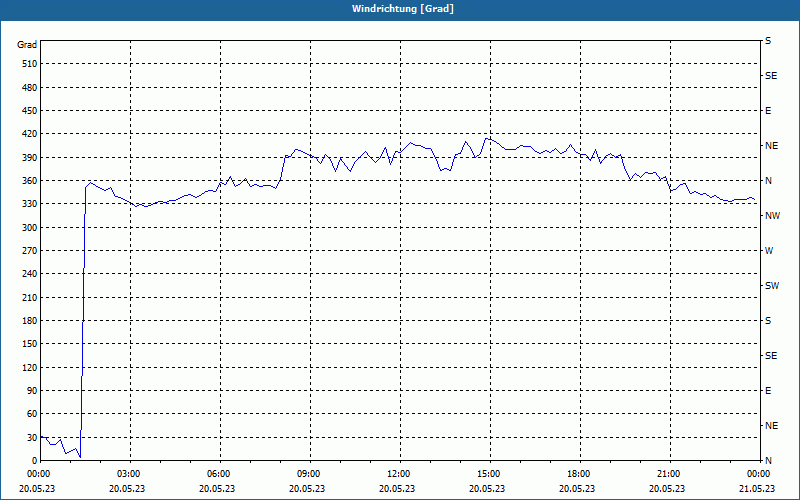Click the E compass label on the 90 gridline

pos(768,390)
